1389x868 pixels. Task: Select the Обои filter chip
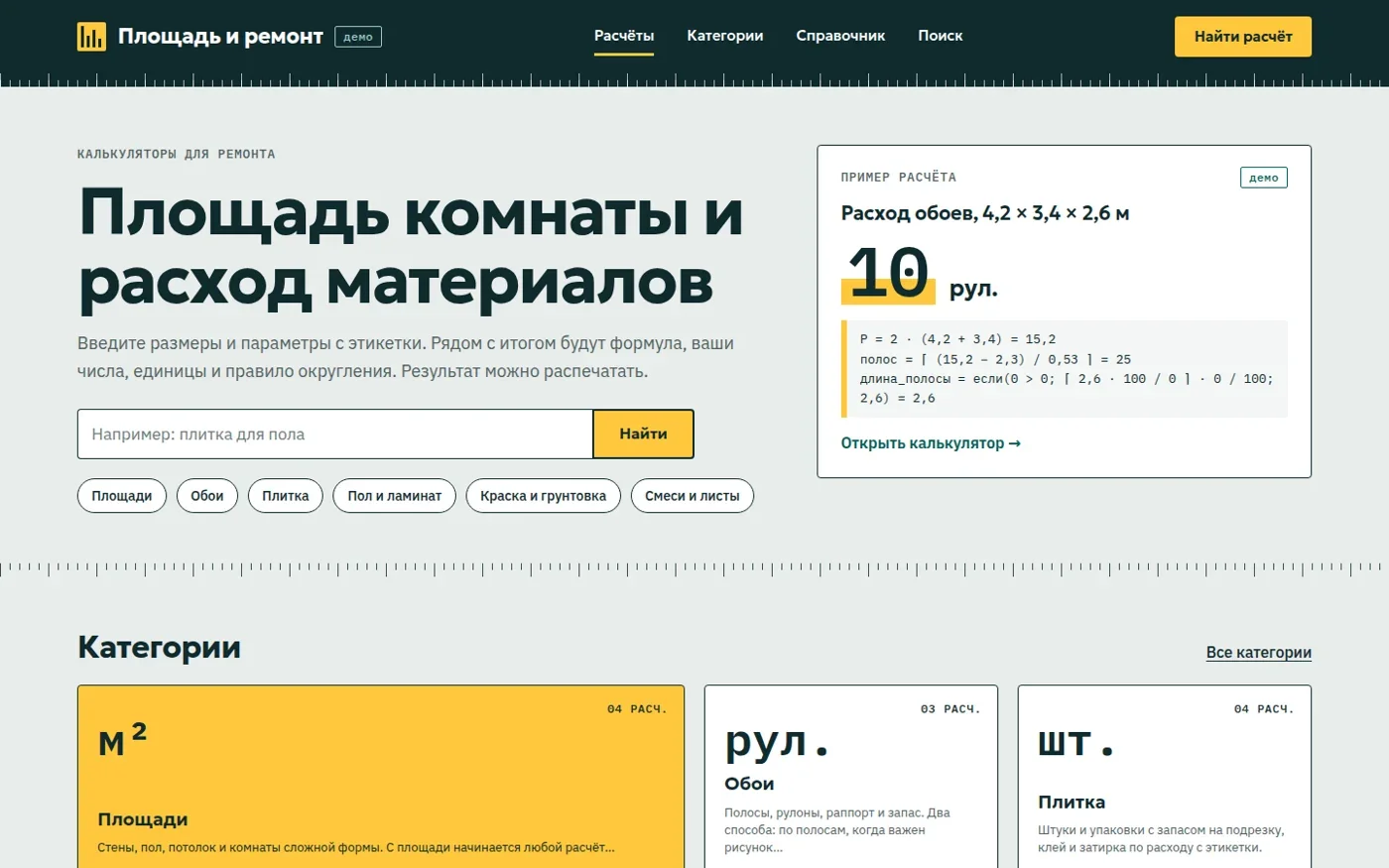coord(207,496)
